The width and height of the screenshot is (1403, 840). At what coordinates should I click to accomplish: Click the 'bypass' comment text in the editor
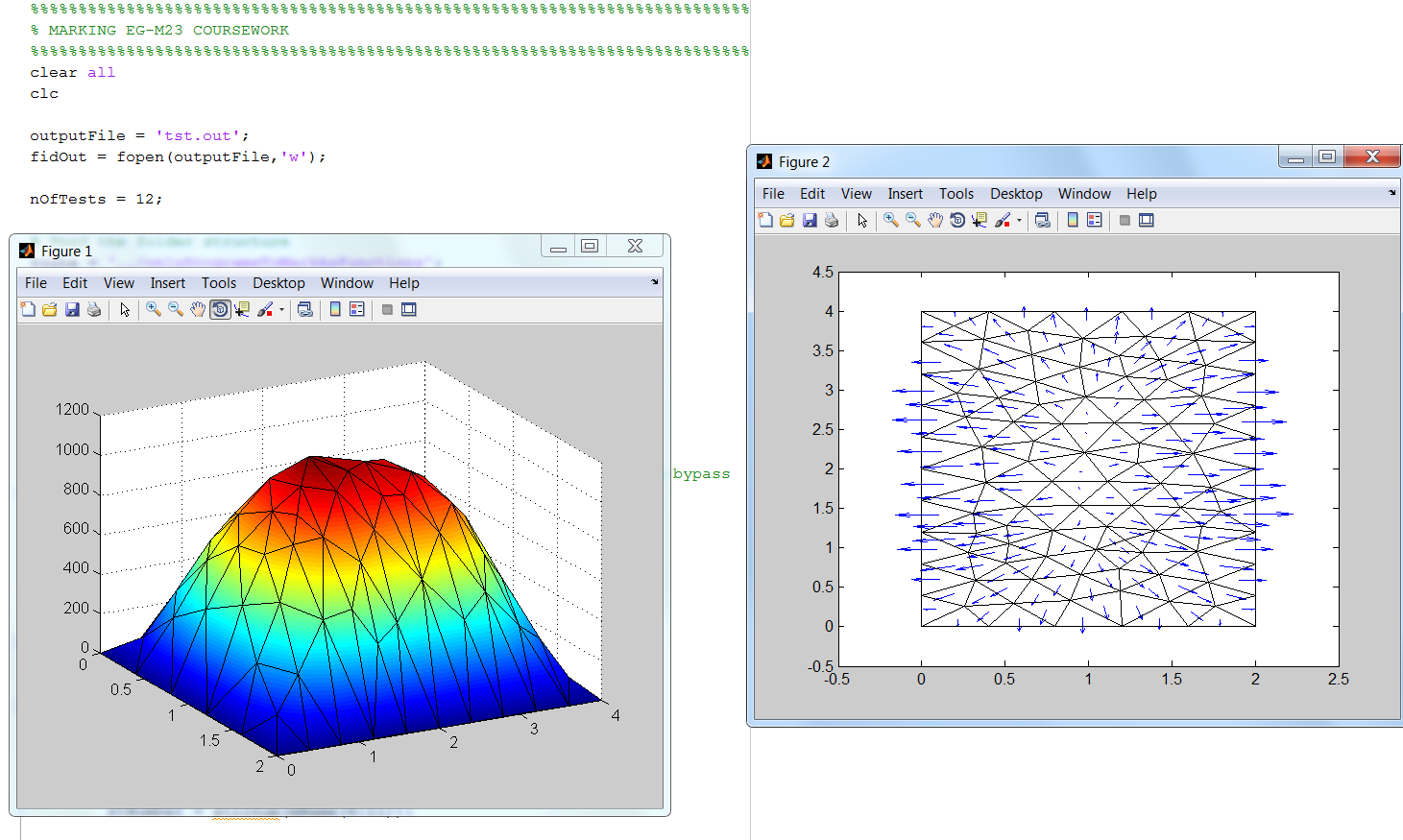pyautogui.click(x=701, y=474)
